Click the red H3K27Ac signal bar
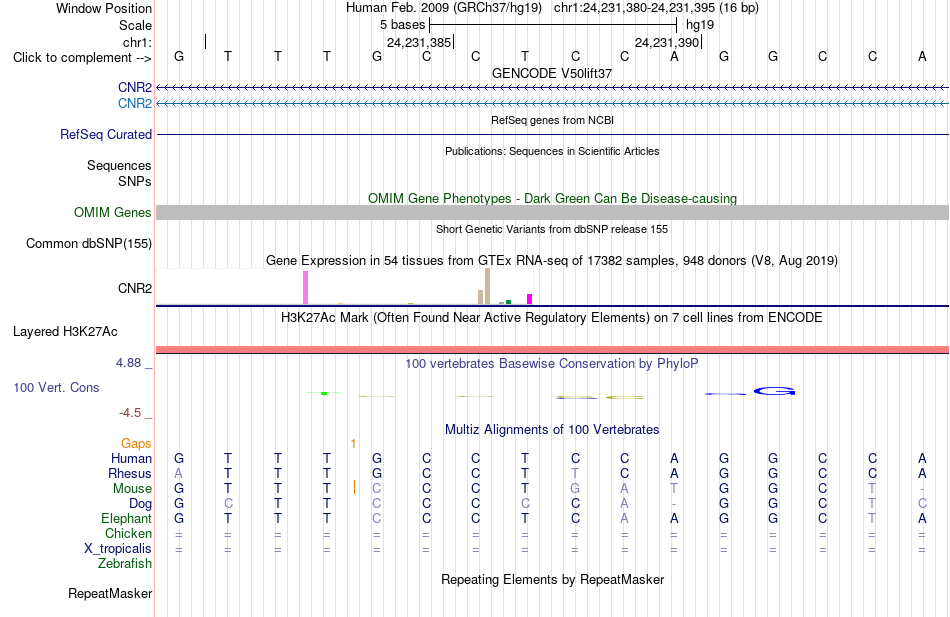Image resolution: width=950 pixels, height=617 pixels. point(553,350)
